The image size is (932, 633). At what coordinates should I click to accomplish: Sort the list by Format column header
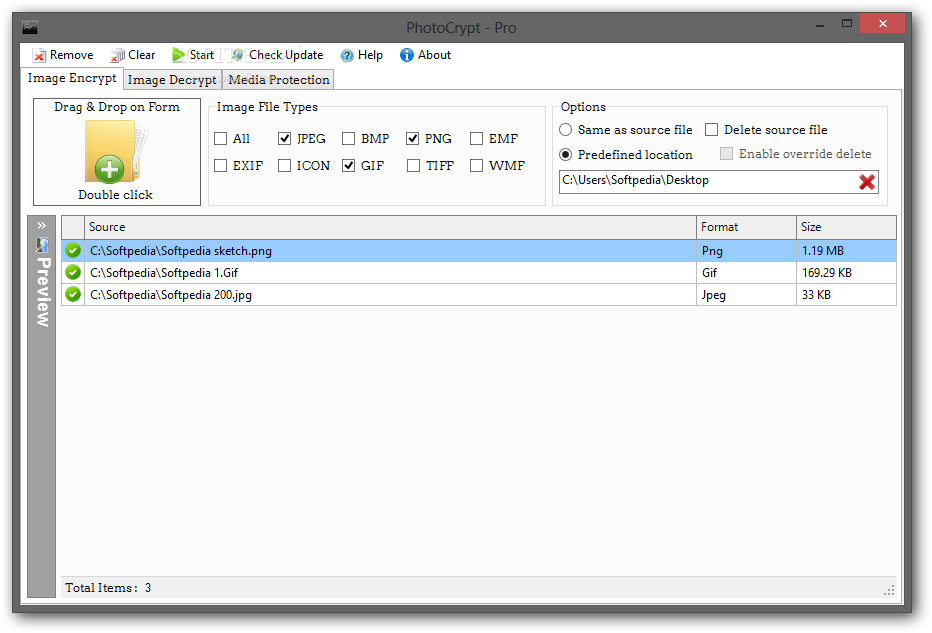tap(746, 227)
